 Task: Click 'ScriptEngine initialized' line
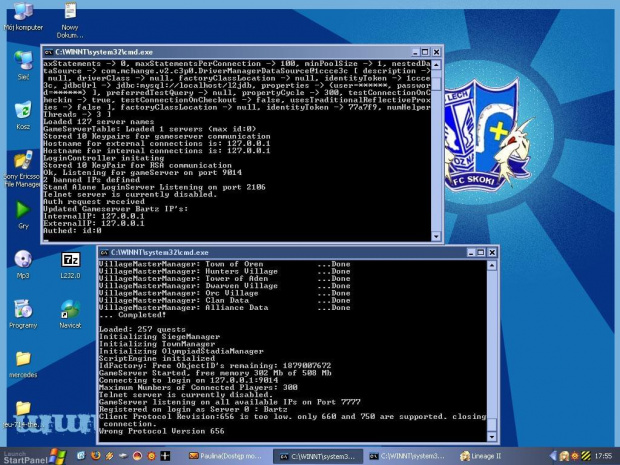click(157, 358)
